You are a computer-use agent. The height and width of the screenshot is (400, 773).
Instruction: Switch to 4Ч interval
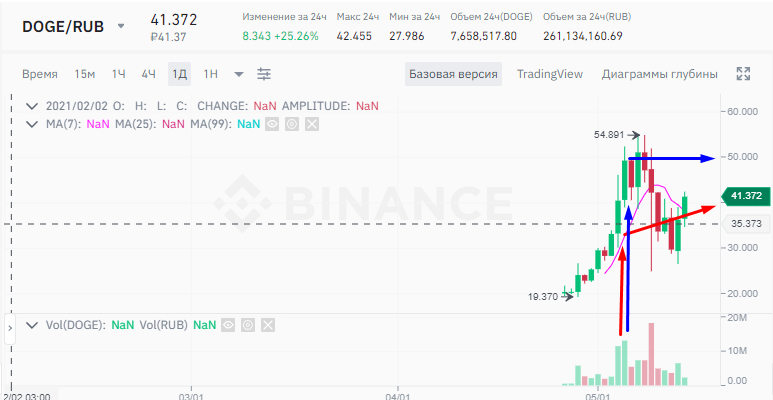point(148,74)
